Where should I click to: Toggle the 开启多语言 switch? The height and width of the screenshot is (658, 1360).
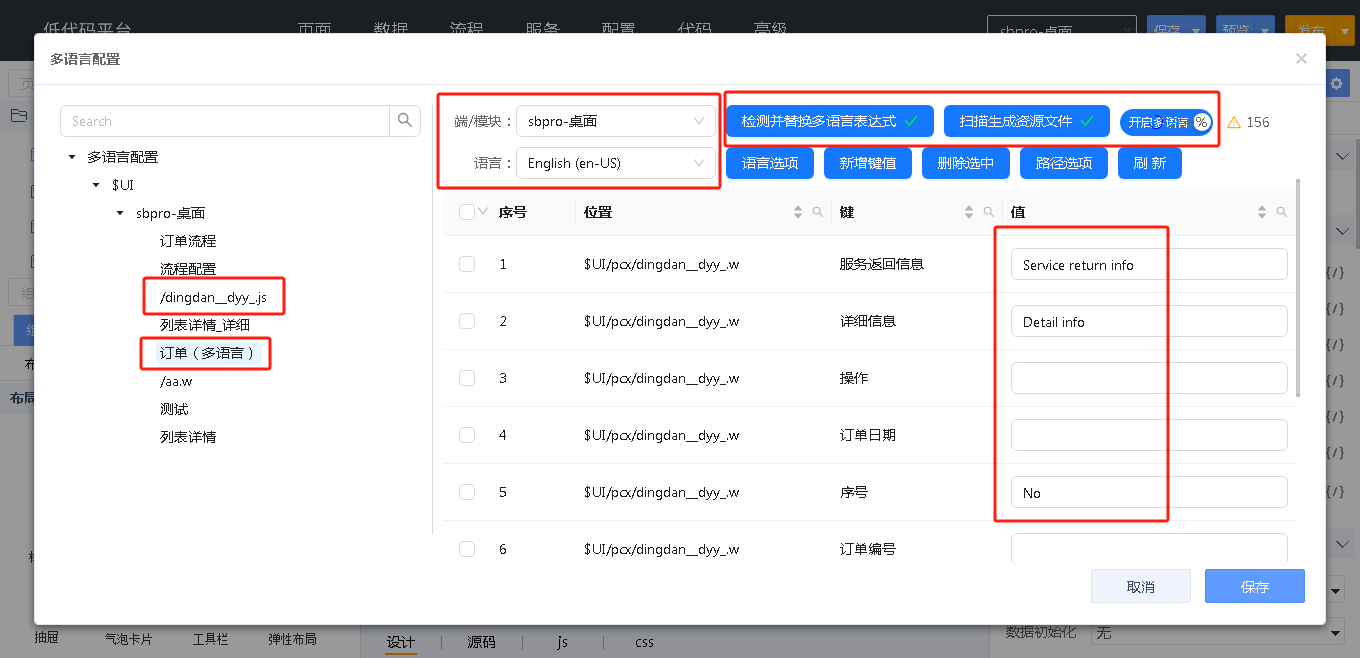tap(1166, 122)
